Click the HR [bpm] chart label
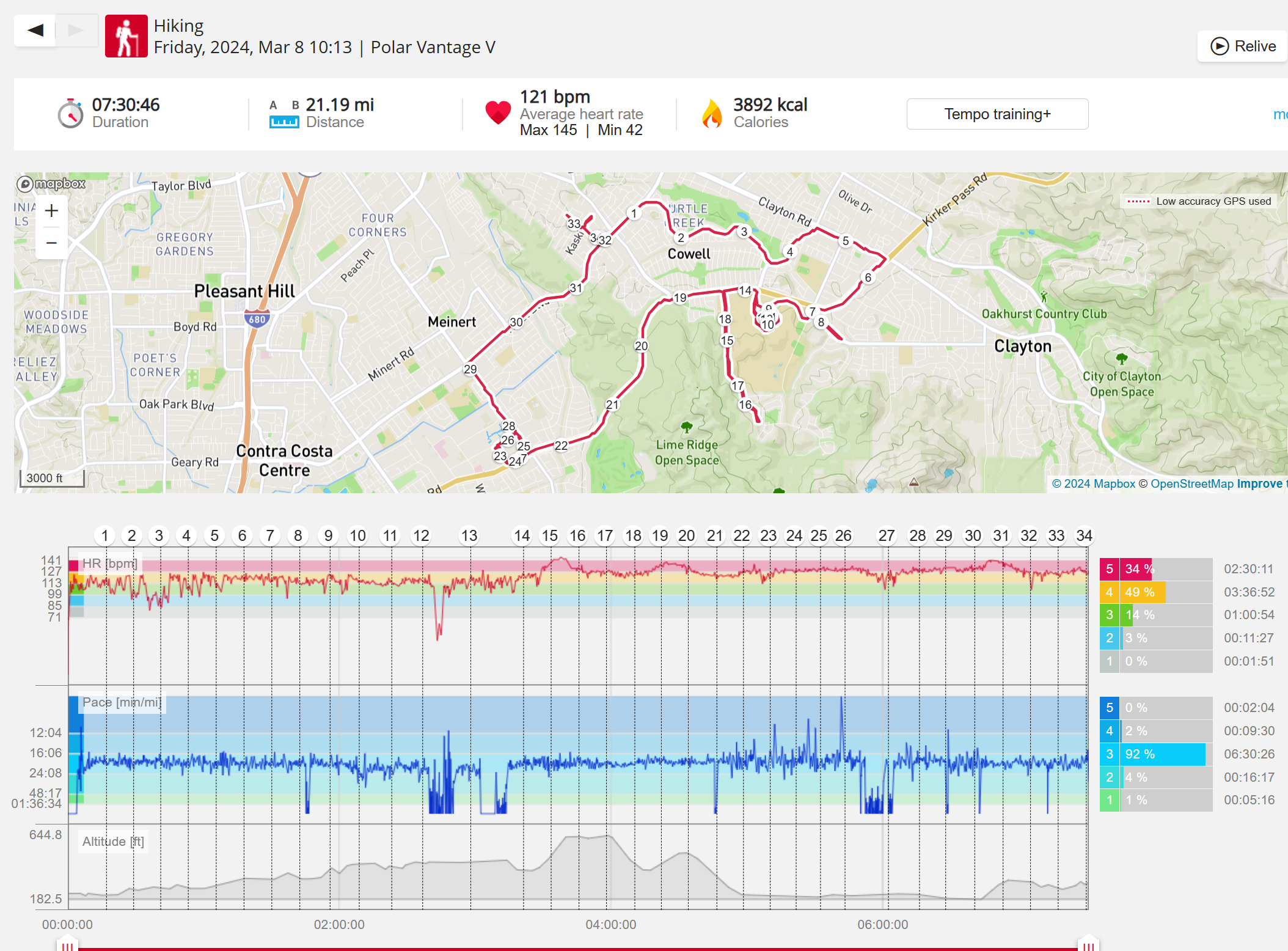Image resolution: width=1288 pixels, height=951 pixels. click(109, 564)
